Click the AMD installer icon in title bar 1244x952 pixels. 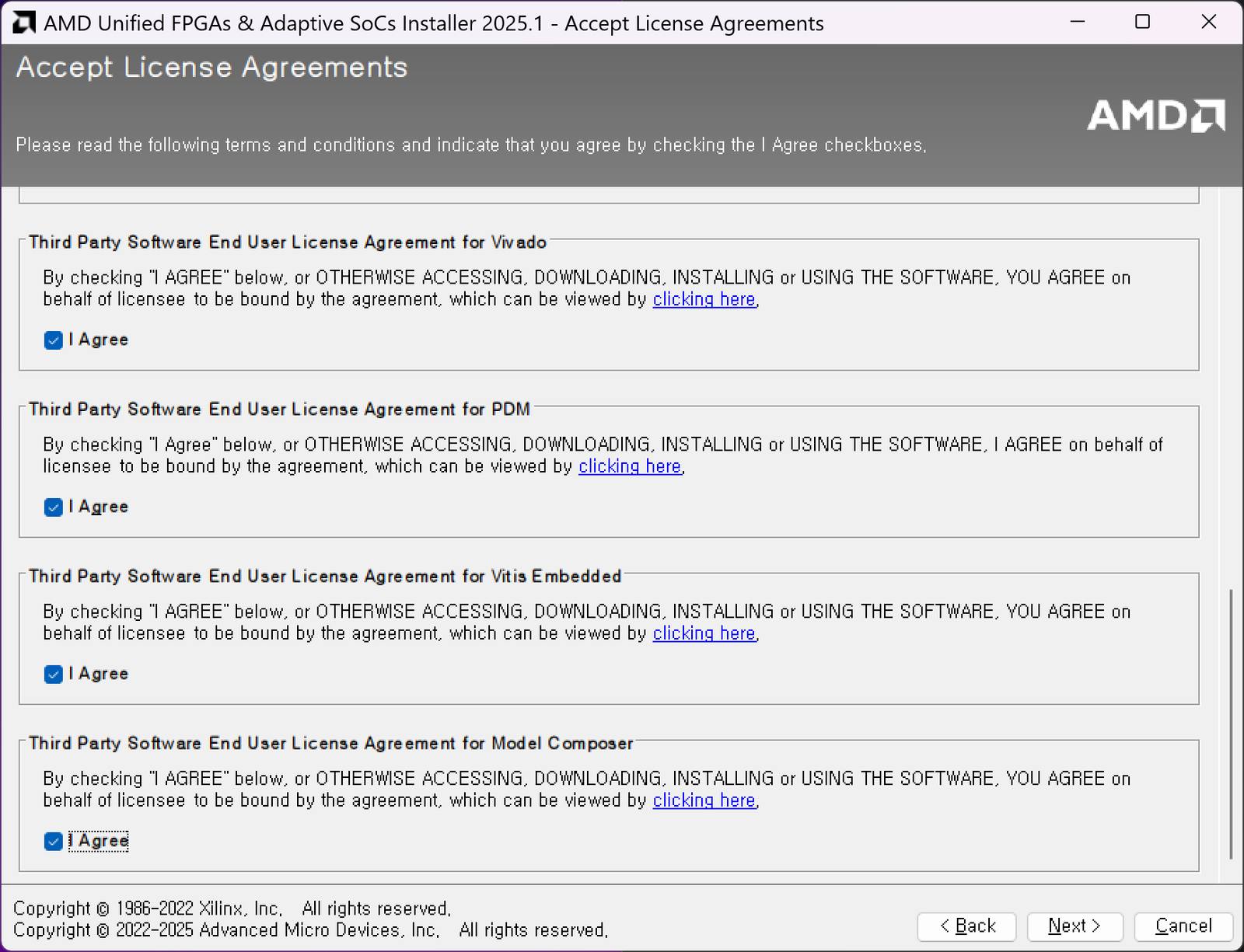[24, 23]
